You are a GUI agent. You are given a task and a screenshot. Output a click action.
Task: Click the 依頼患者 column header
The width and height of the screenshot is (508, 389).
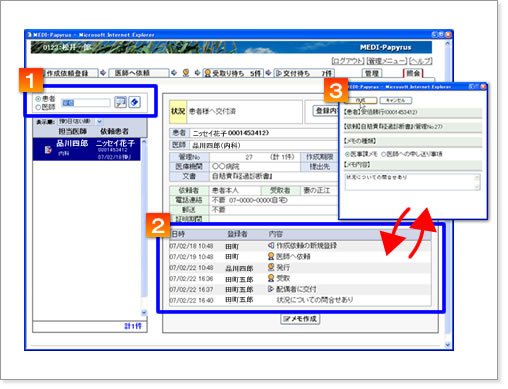point(114,131)
